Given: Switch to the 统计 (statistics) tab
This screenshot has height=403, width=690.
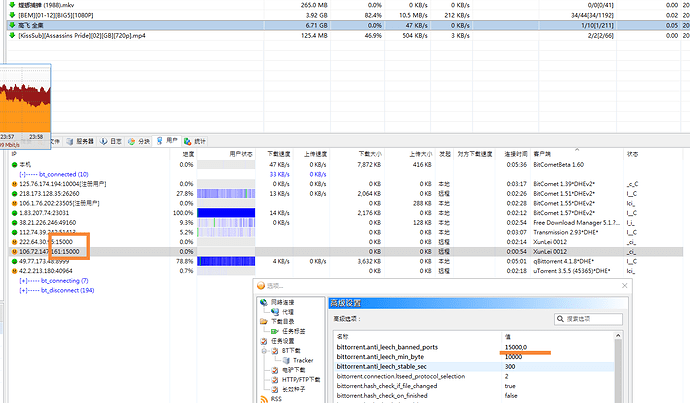Looking at the screenshot, I should coord(195,141).
